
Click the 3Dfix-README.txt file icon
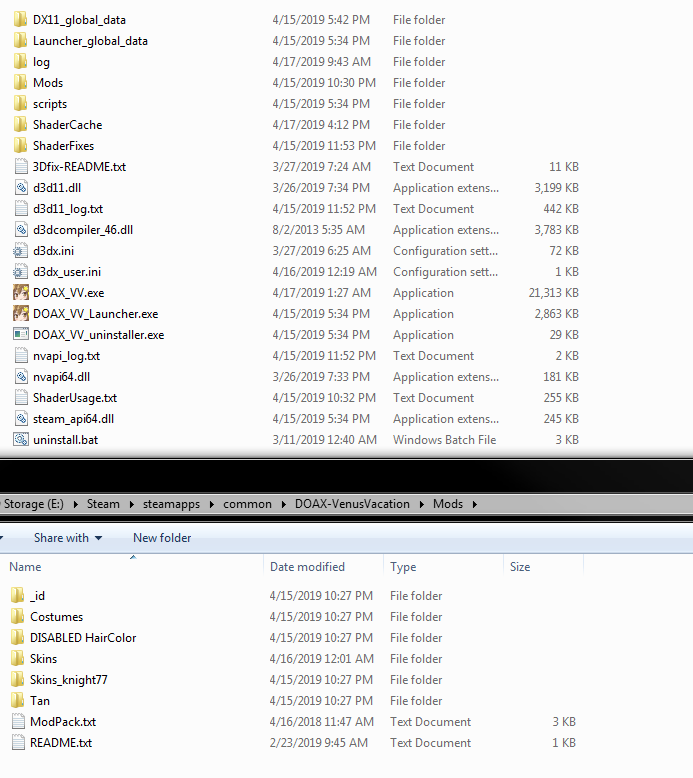[20, 167]
